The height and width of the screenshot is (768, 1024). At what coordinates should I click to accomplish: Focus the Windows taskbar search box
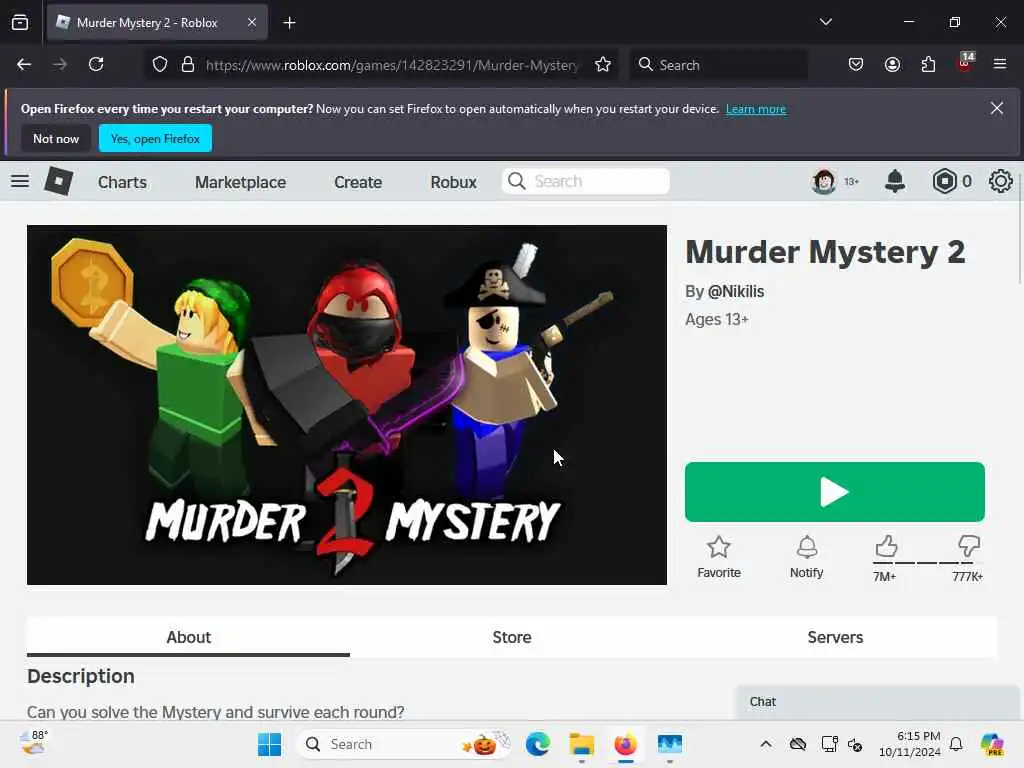[404, 744]
